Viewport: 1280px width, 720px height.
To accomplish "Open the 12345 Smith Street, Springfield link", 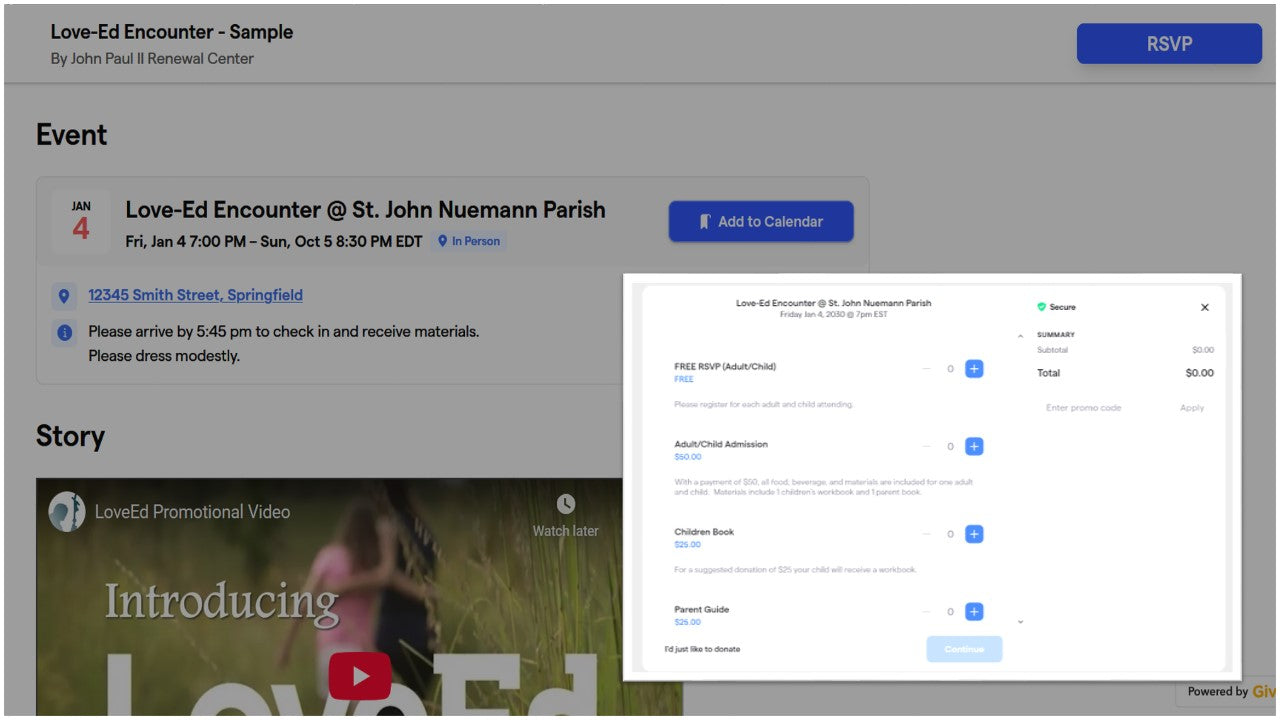I will coord(195,295).
